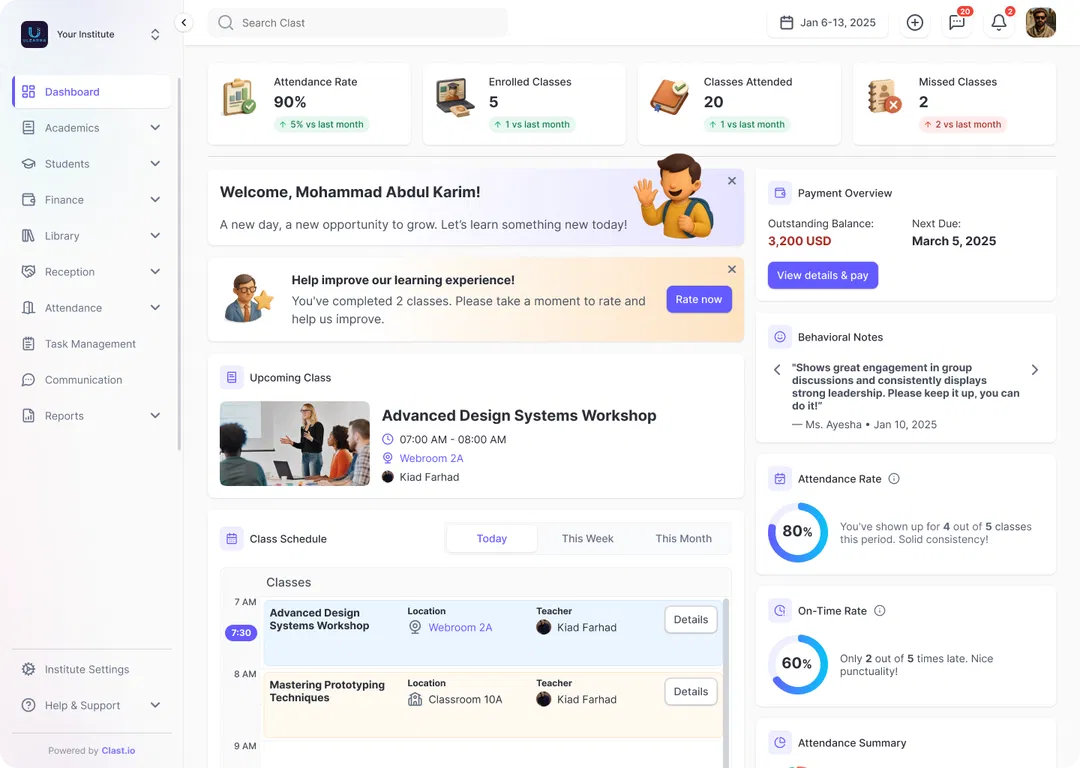Dismiss the Welcome banner
Image resolution: width=1080 pixels, height=768 pixels.
(731, 180)
